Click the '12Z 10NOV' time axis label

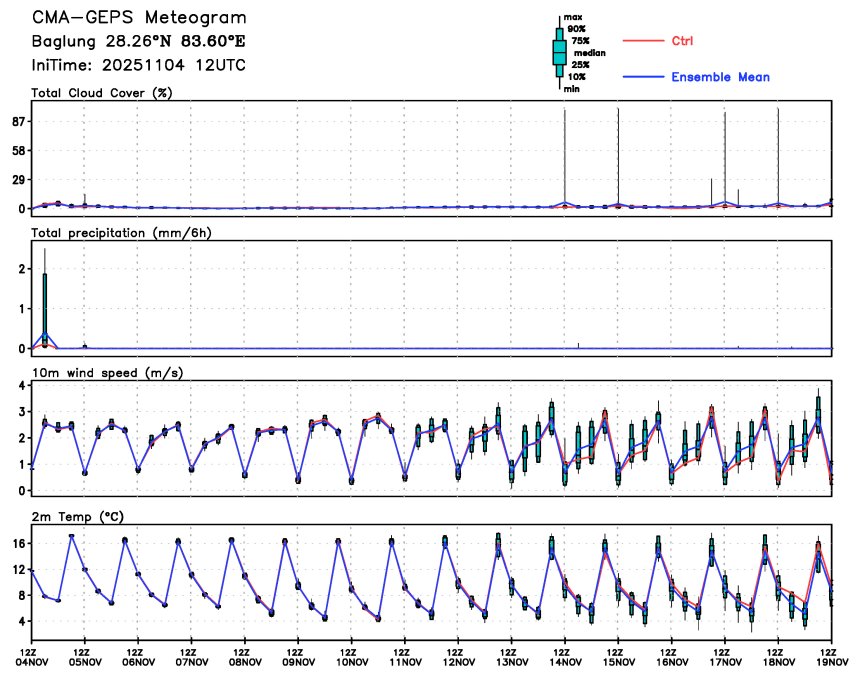(x=352, y=657)
